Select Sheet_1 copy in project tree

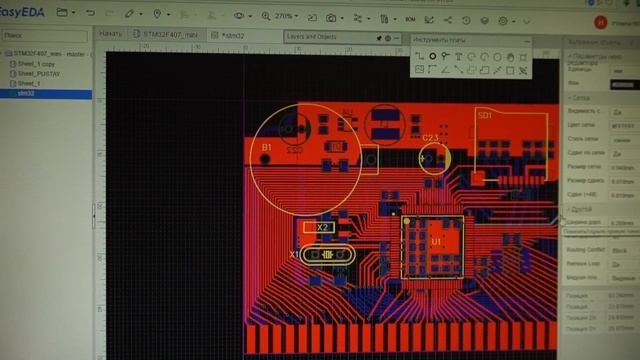point(36,64)
